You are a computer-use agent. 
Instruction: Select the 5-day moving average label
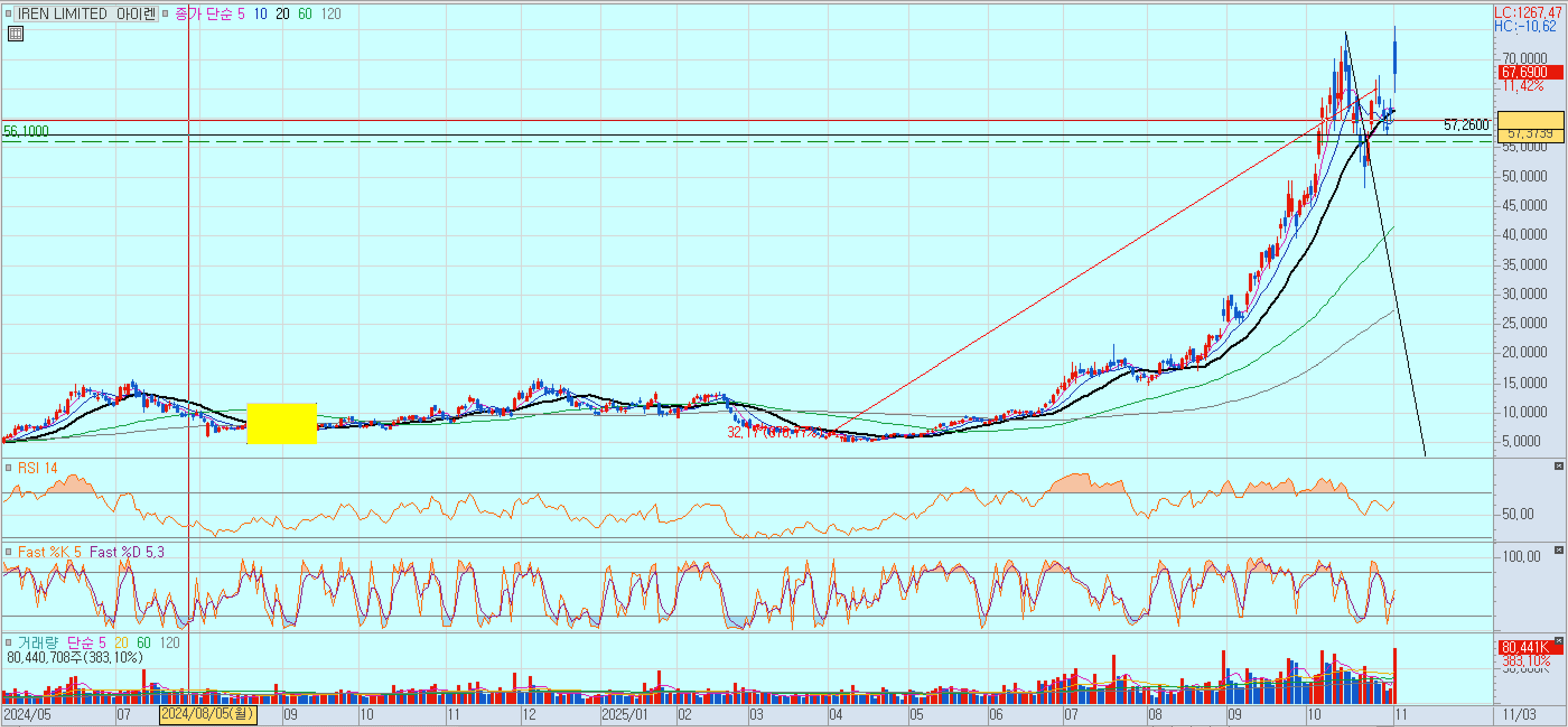[241, 13]
